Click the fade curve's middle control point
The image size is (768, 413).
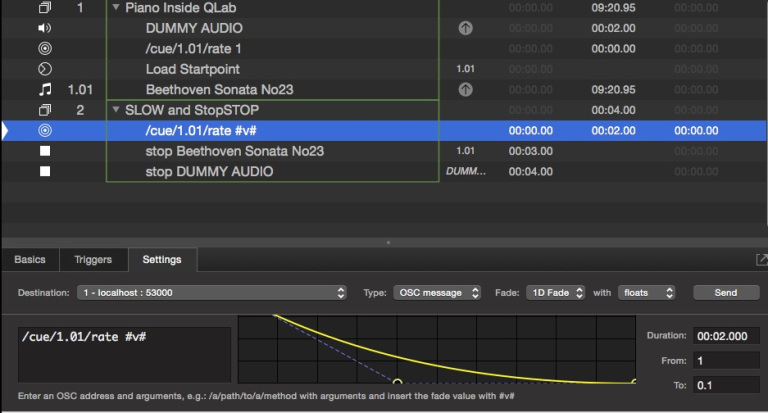pos(397,381)
